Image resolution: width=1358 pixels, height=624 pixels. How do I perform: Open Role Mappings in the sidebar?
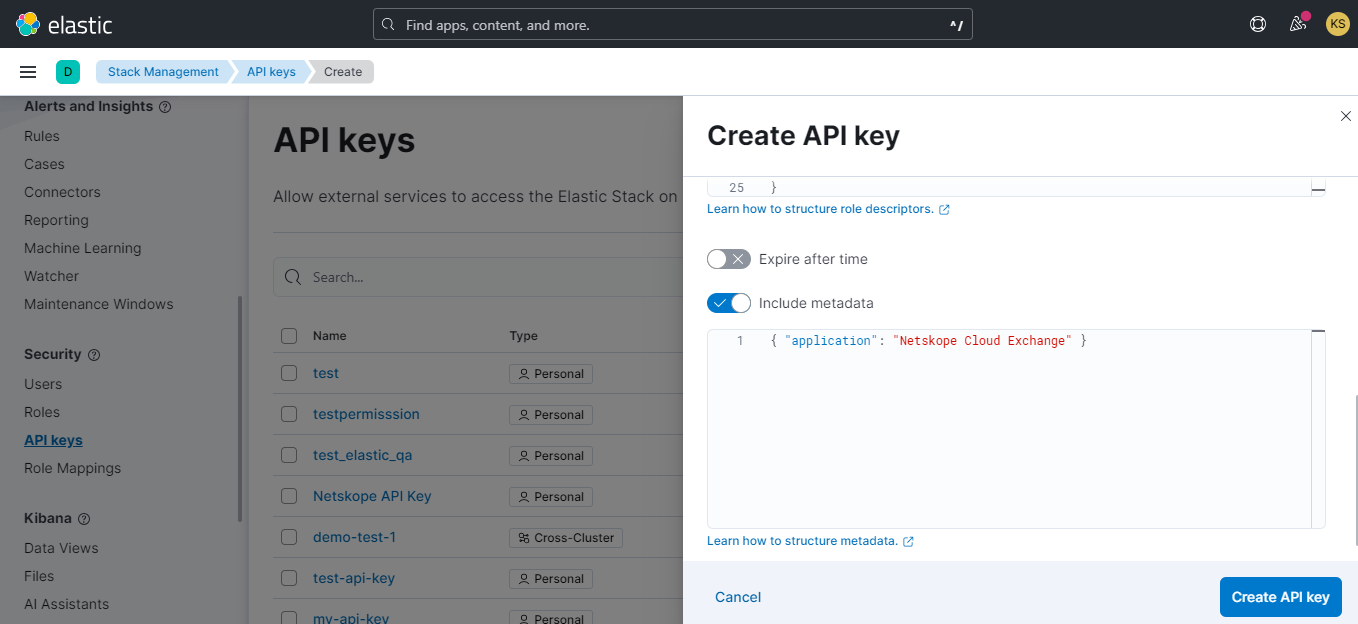click(x=72, y=468)
